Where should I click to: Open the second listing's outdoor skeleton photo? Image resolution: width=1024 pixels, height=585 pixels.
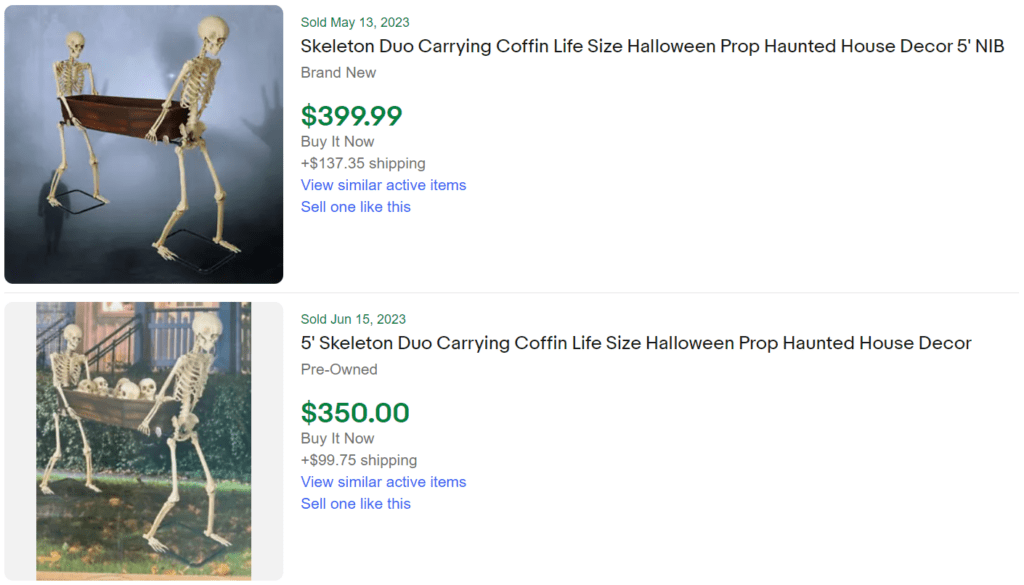143,440
